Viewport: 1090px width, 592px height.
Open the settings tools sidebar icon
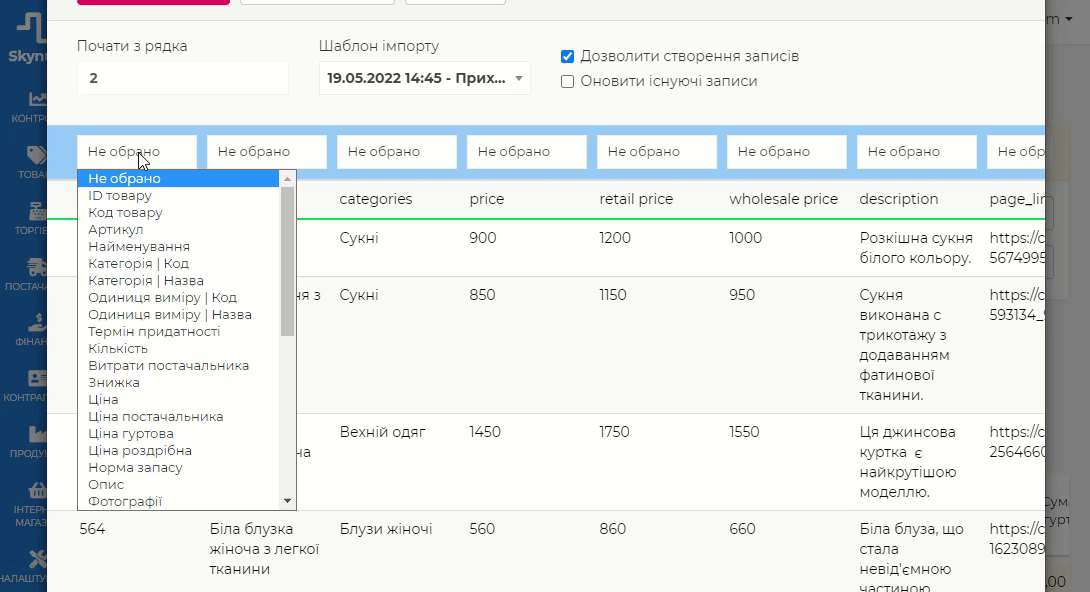pyautogui.click(x=37, y=558)
